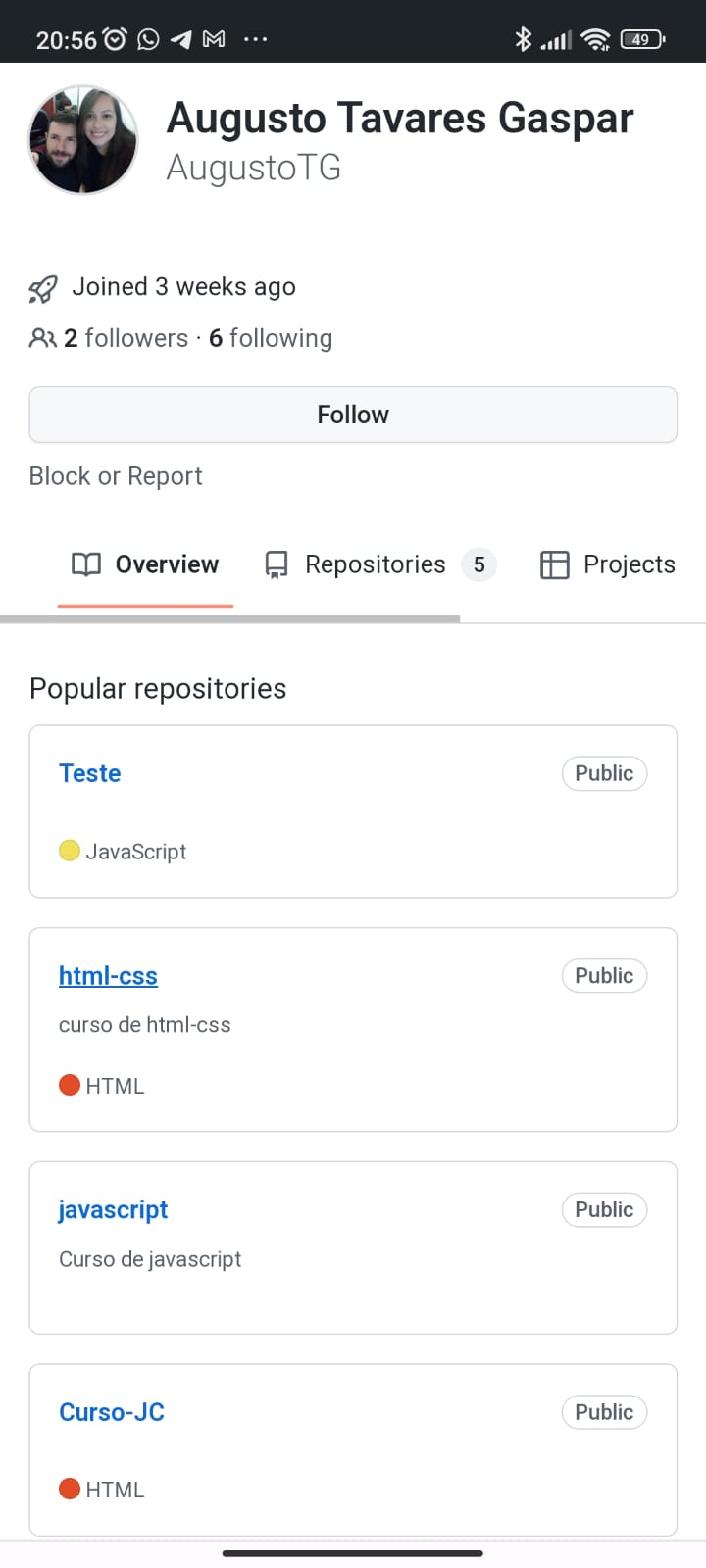
Task: Tap the Public badge on Teste
Action: [x=604, y=773]
